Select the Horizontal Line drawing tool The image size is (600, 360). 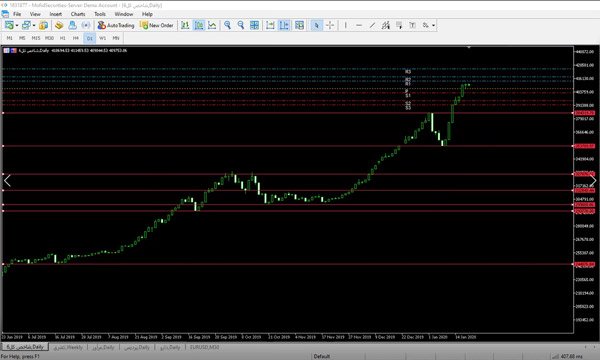359,25
